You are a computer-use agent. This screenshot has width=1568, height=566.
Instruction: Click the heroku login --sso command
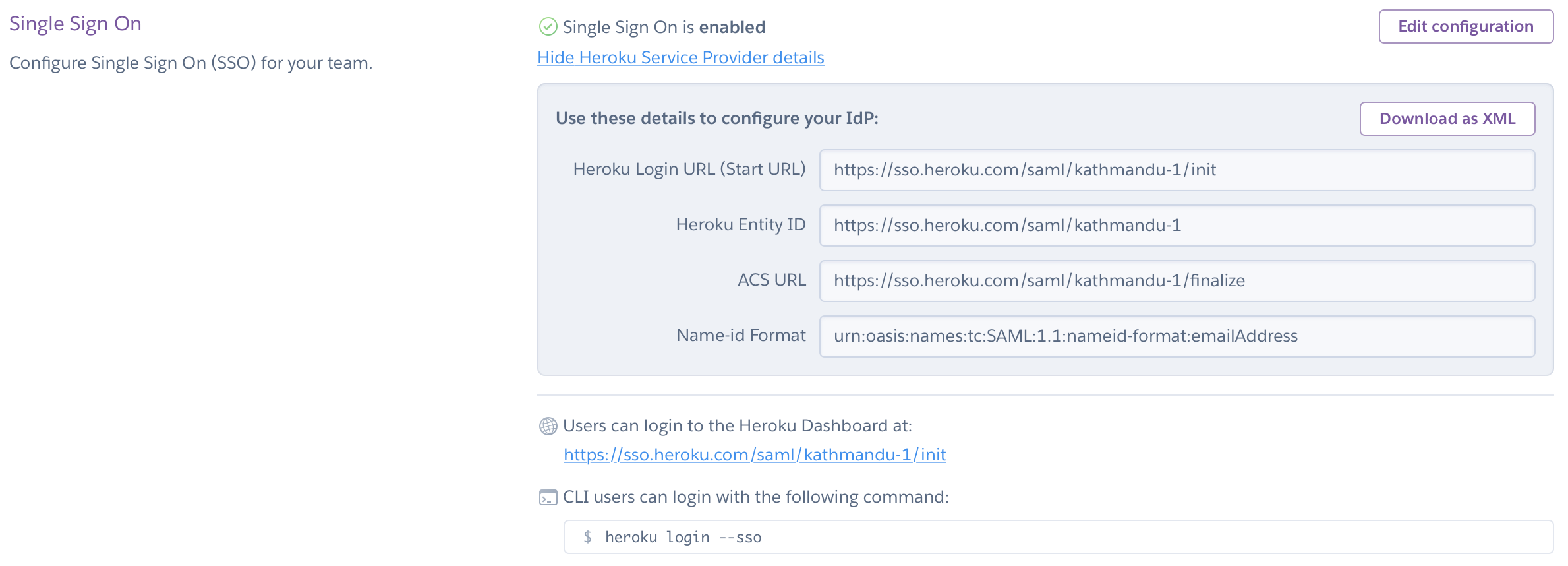coord(683,538)
